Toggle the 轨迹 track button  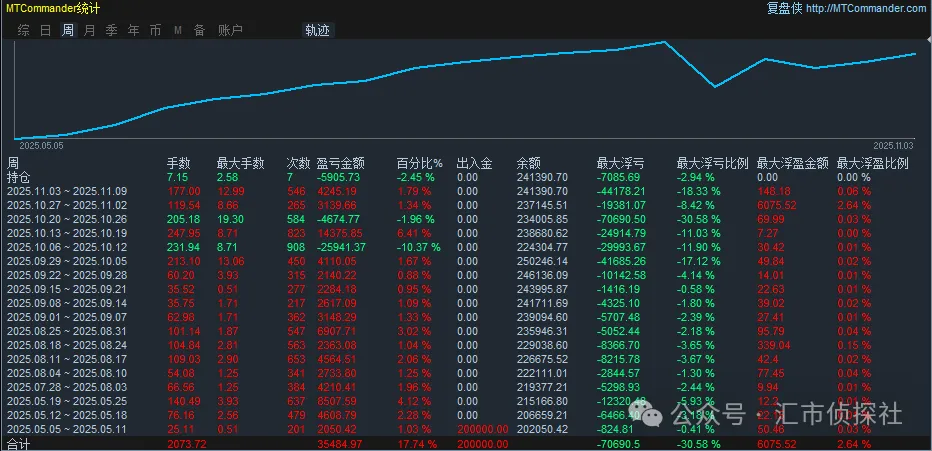(317, 30)
